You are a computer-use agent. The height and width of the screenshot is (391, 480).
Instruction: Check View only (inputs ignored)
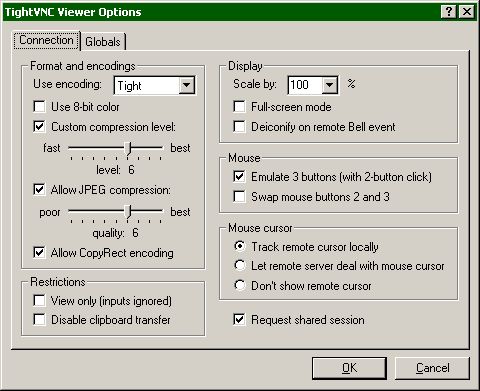click(39, 301)
